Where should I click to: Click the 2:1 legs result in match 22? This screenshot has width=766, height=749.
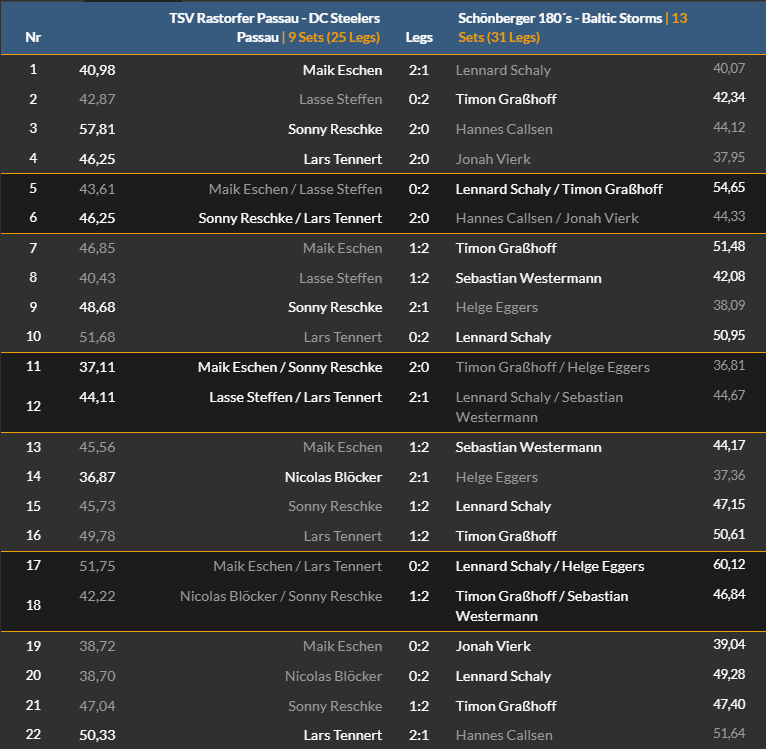(419, 735)
